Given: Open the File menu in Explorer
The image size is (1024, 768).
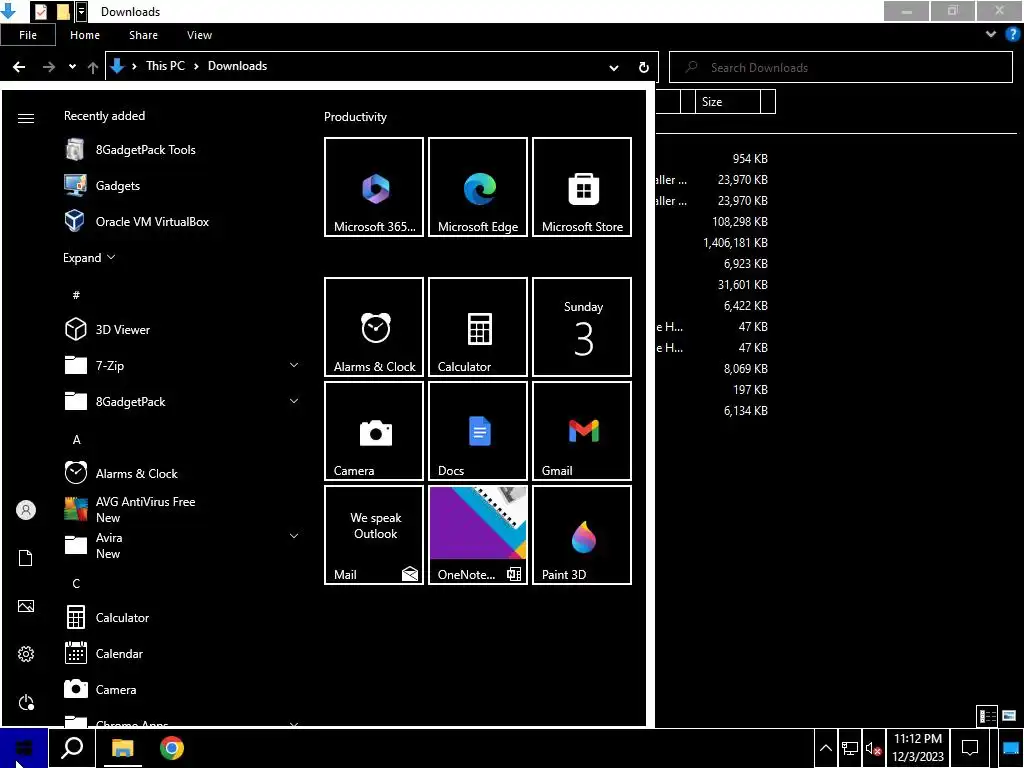Looking at the screenshot, I should [x=28, y=35].
